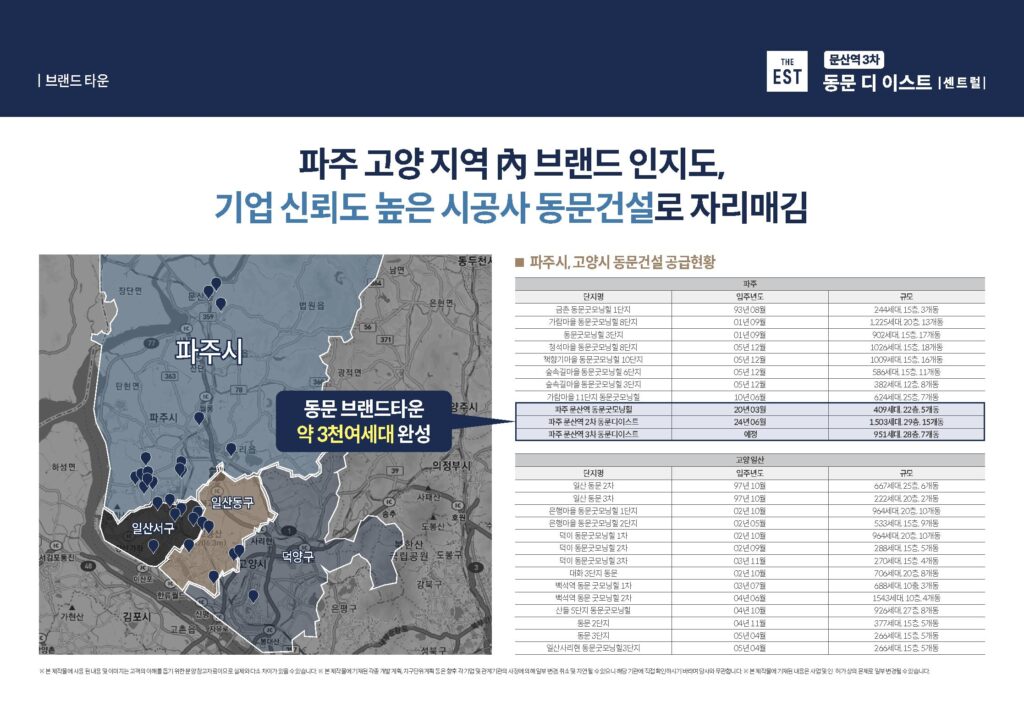Click the 파주 문산역 3차 동문디이스트 row

(x=750, y=434)
